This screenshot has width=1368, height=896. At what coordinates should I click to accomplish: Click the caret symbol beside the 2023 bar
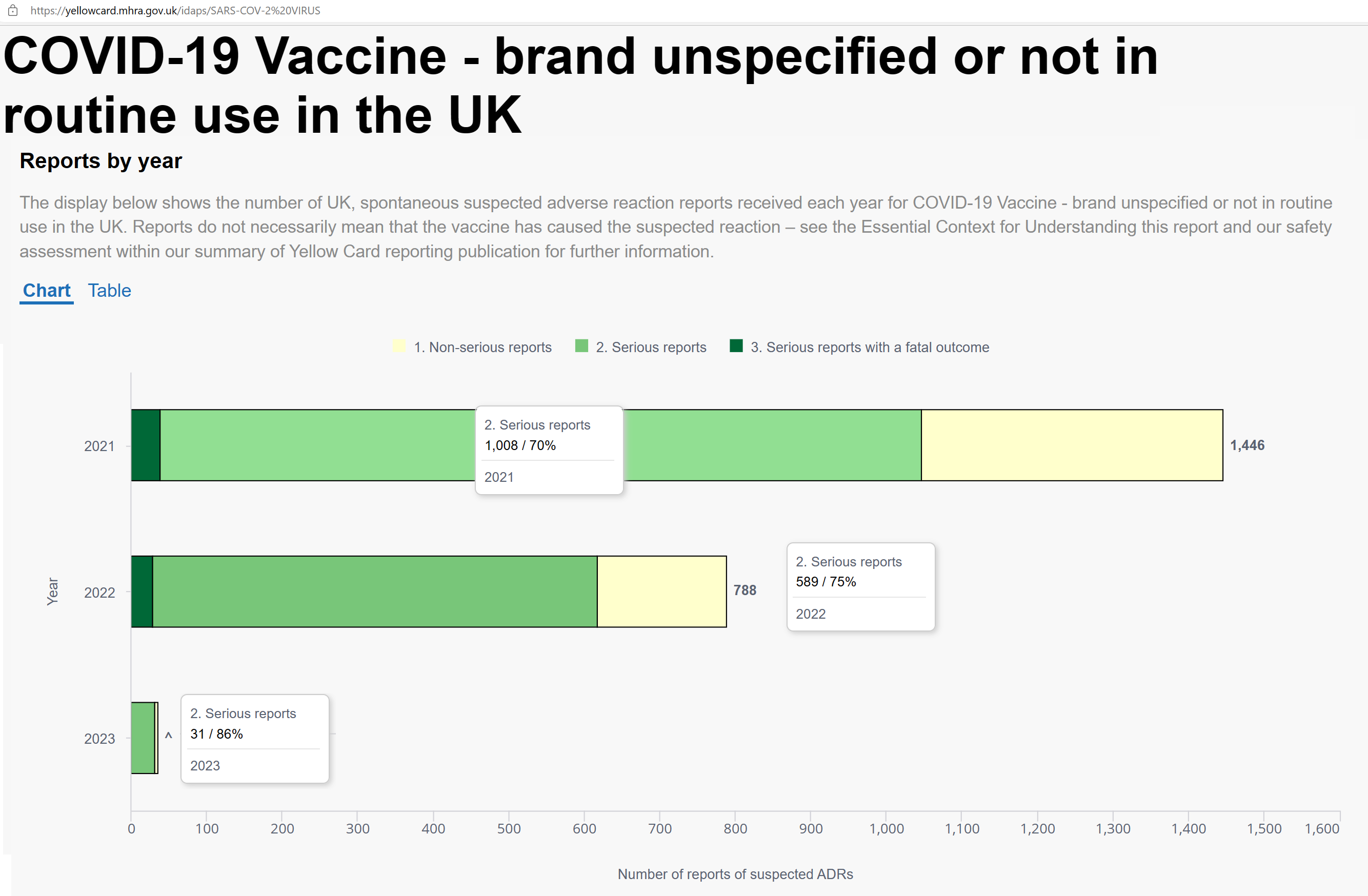pos(168,735)
